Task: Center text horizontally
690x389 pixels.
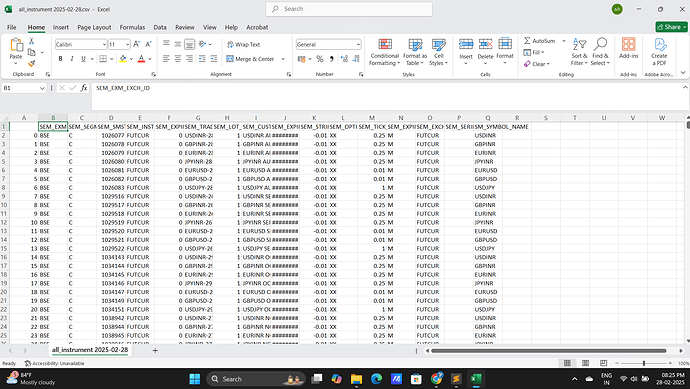Action: click(178, 59)
